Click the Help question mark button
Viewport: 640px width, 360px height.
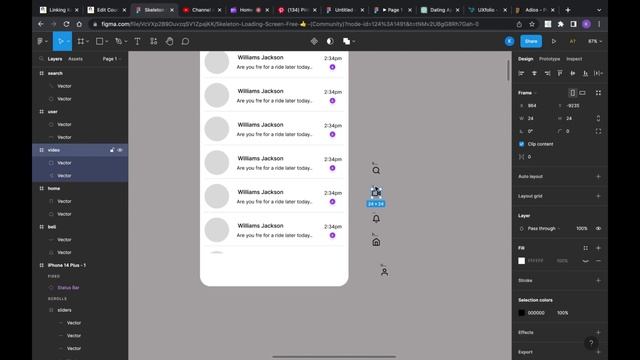591,343
